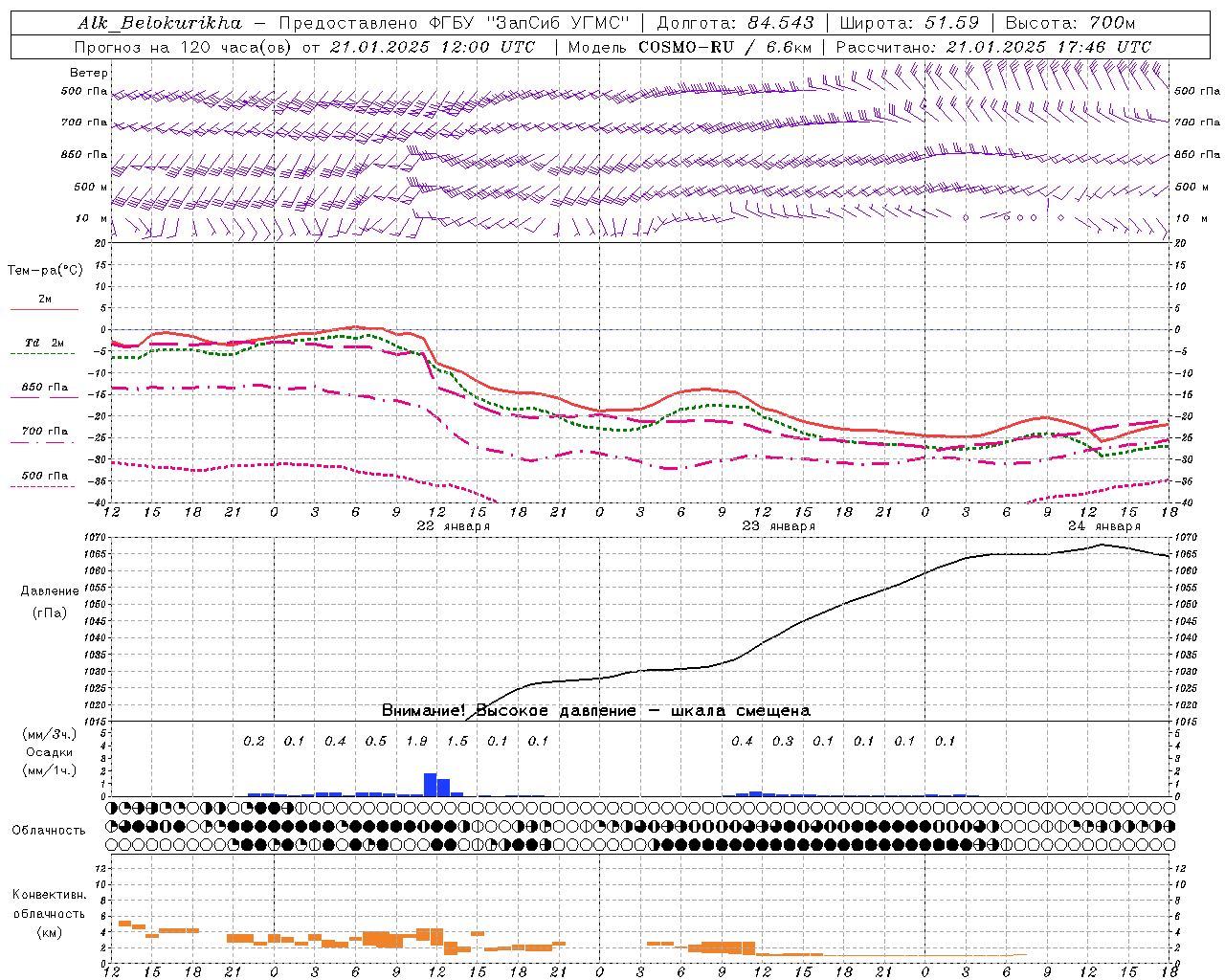Click the Высота: 700м value

[1070, 23]
